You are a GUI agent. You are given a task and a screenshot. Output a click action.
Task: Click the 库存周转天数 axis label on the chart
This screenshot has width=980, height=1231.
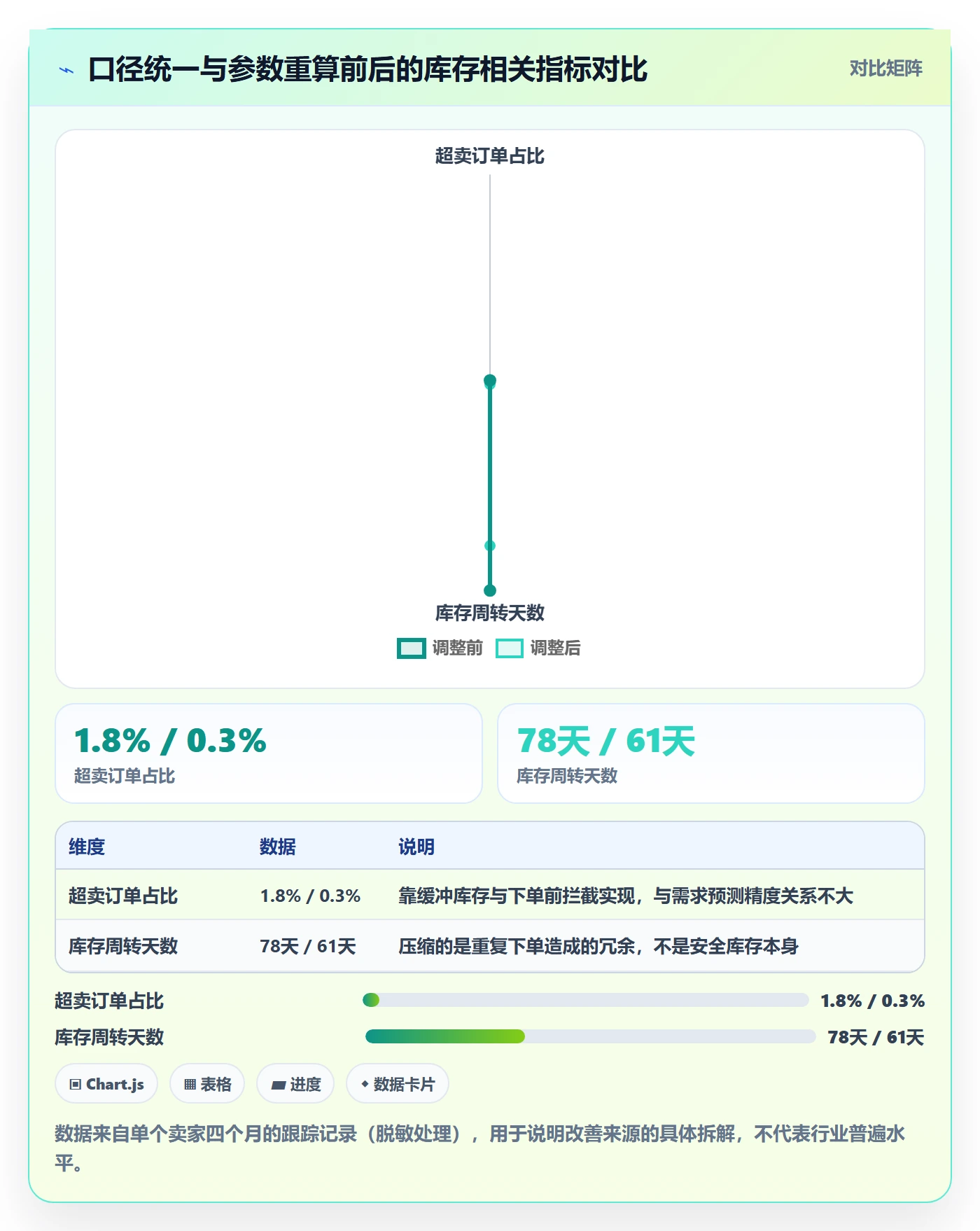pyautogui.click(x=489, y=613)
